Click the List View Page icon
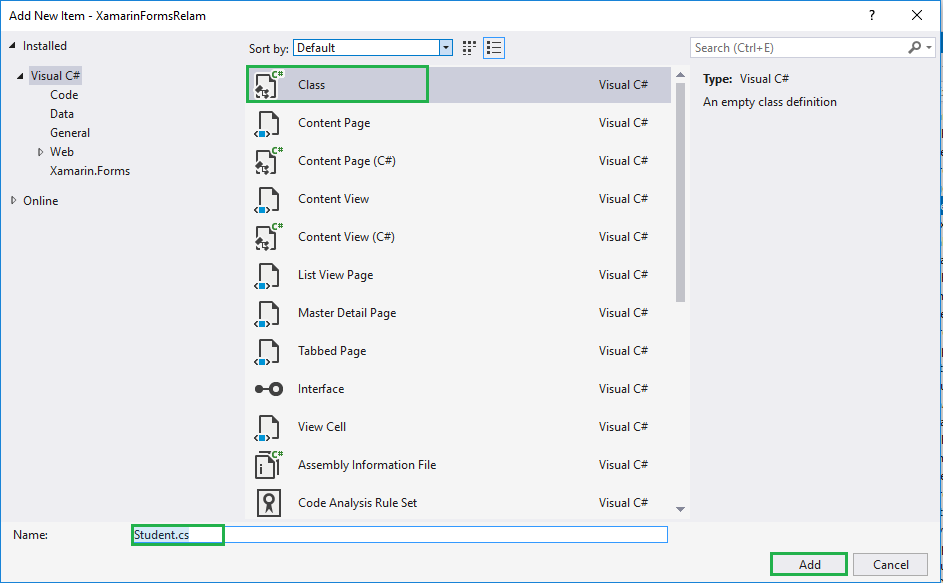The width and height of the screenshot is (943, 583). [267, 275]
